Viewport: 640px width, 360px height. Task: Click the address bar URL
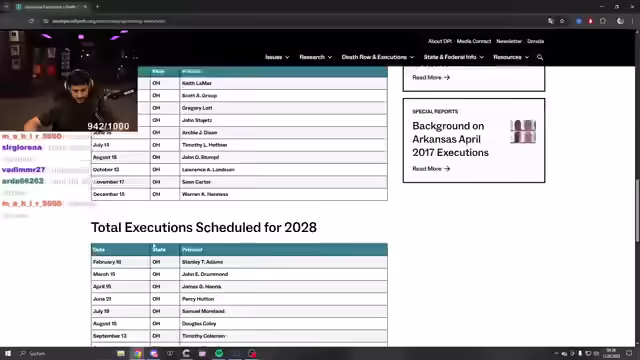(x=109, y=21)
